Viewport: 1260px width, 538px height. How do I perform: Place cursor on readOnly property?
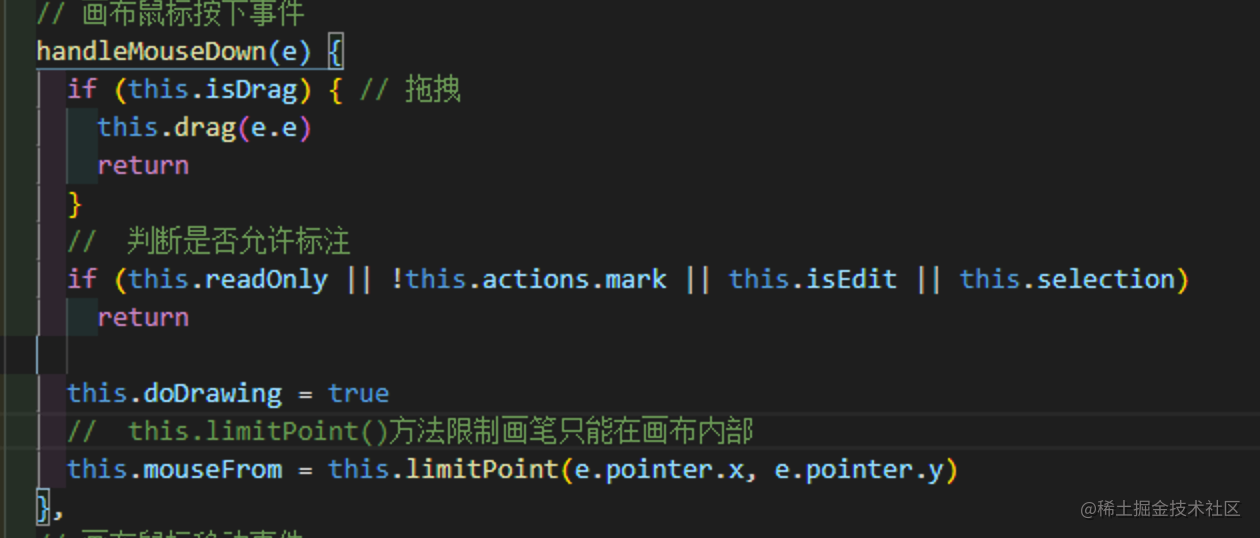click(266, 279)
